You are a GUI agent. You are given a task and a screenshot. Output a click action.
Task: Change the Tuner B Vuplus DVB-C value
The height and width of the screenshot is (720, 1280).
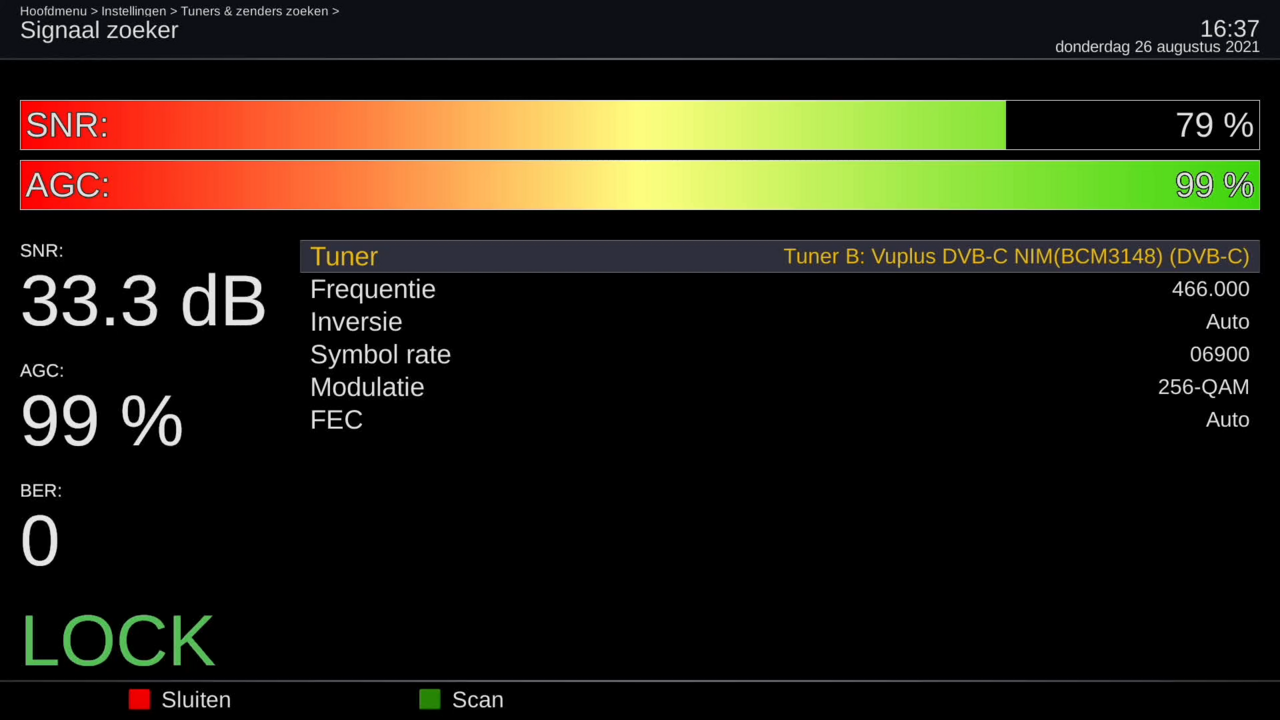click(x=1016, y=257)
